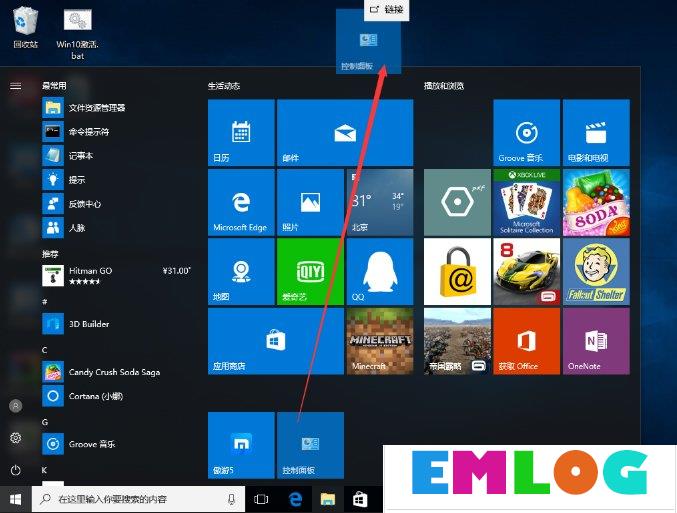Open 记事本 in the app list
The height and width of the screenshot is (513, 677).
point(117,155)
